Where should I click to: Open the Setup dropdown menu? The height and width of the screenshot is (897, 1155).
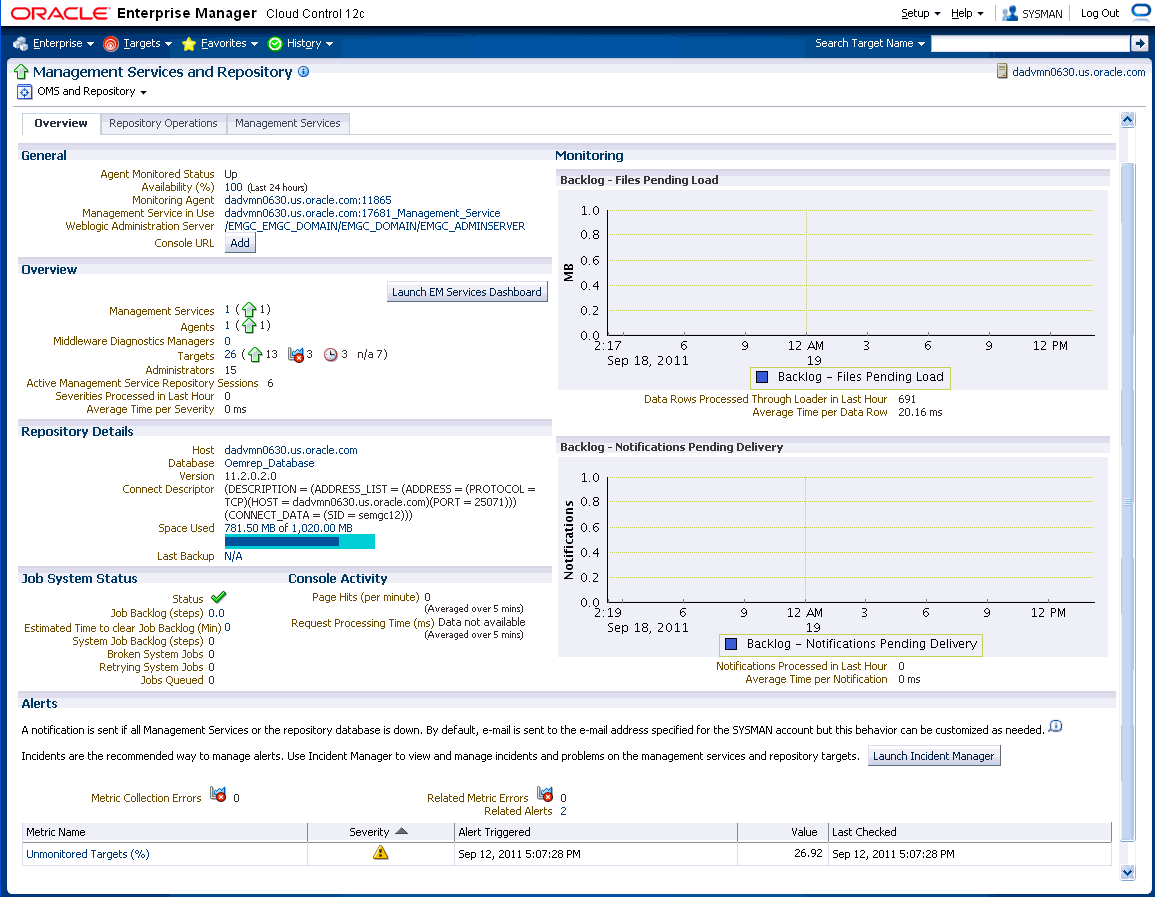pyautogui.click(x=920, y=13)
